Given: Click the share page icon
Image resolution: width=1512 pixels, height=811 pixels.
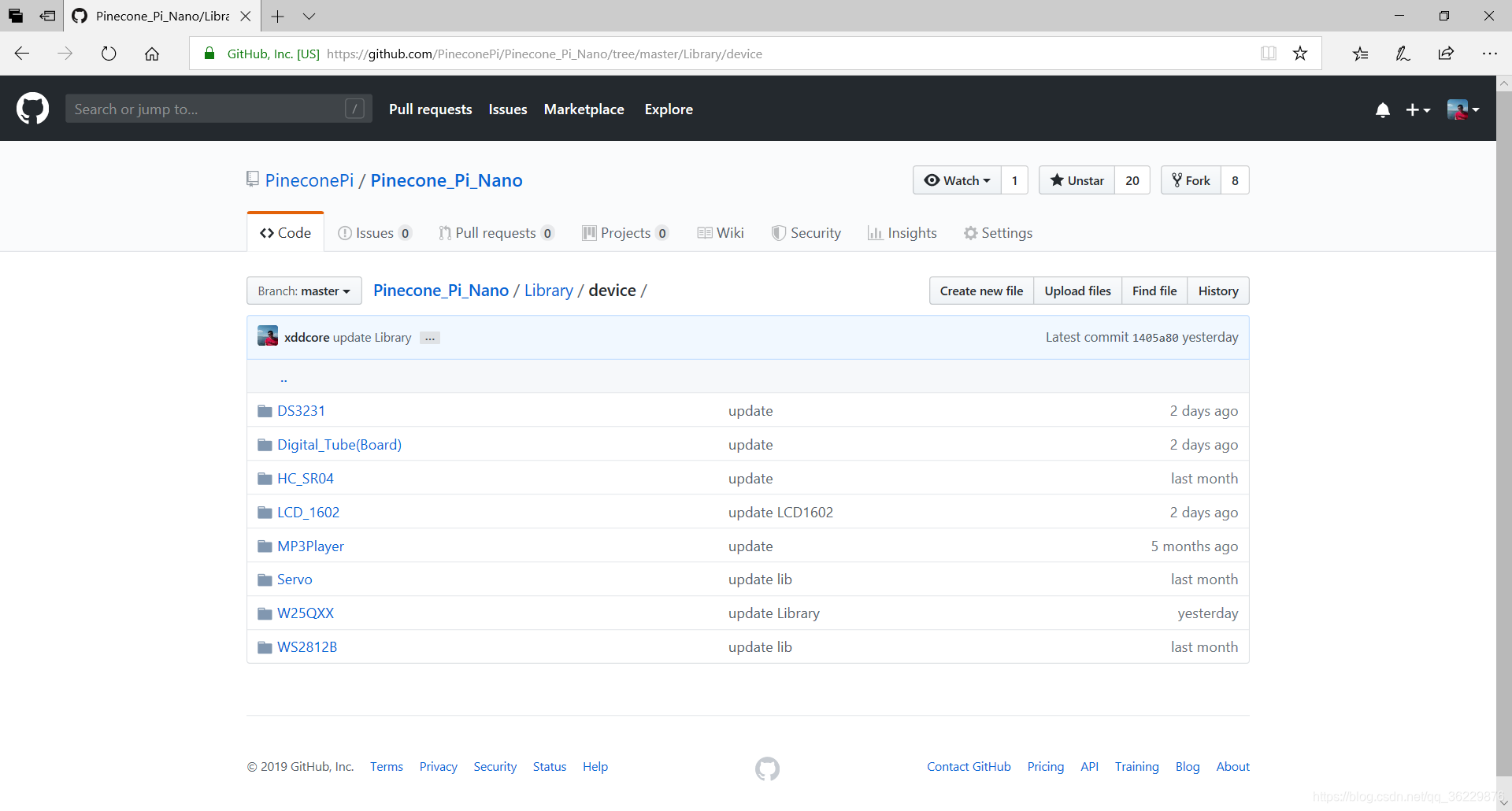Looking at the screenshot, I should tap(1446, 54).
